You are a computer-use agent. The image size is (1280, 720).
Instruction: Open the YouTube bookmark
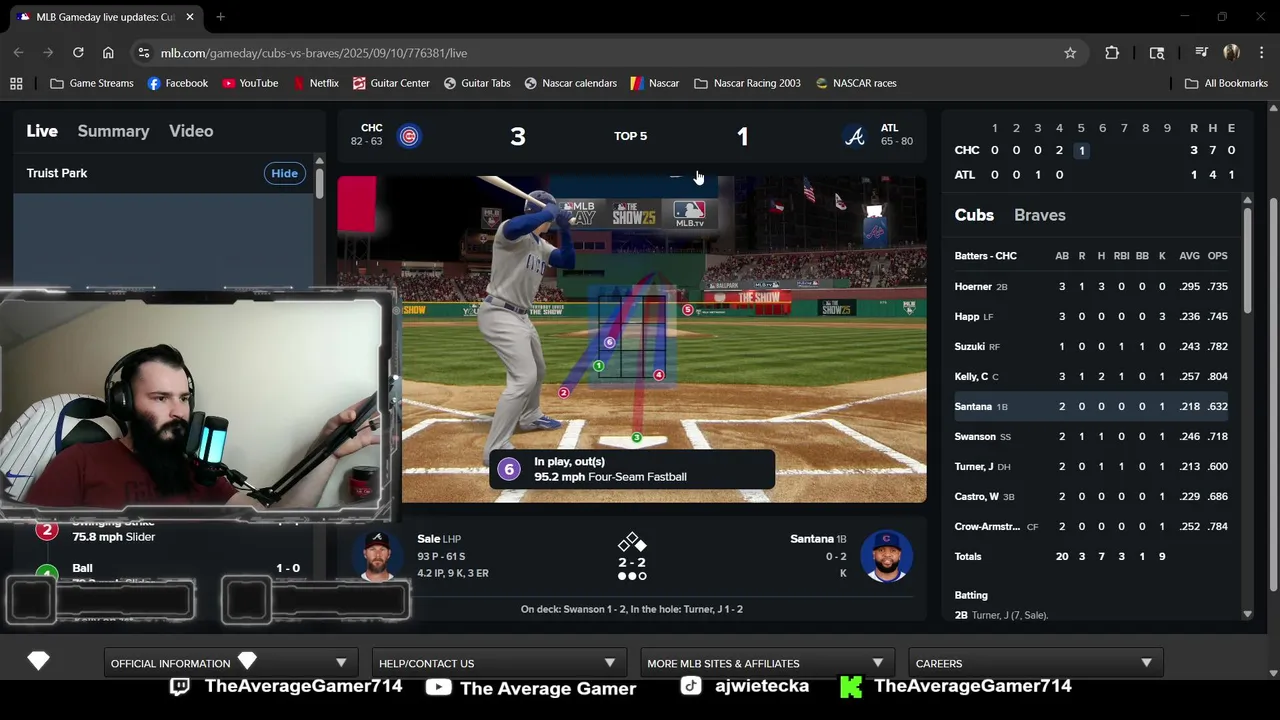pos(250,83)
